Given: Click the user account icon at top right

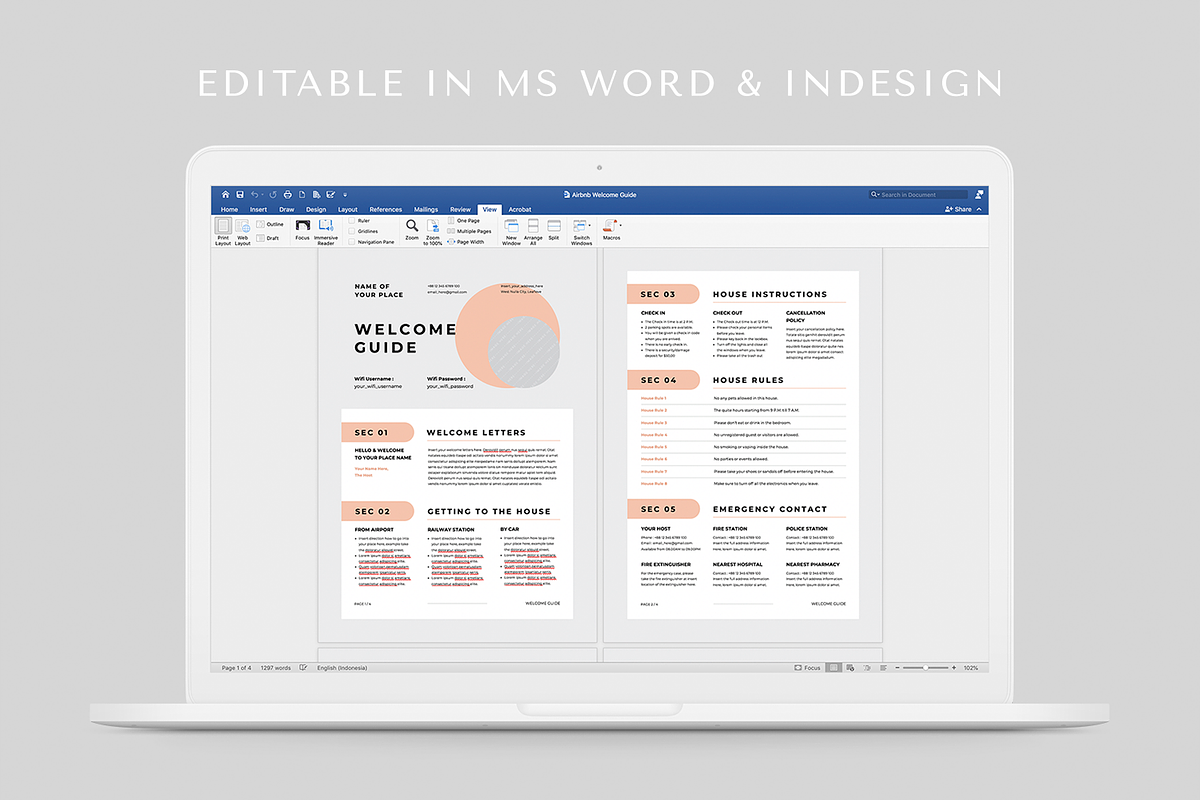Looking at the screenshot, I should 979,194.
